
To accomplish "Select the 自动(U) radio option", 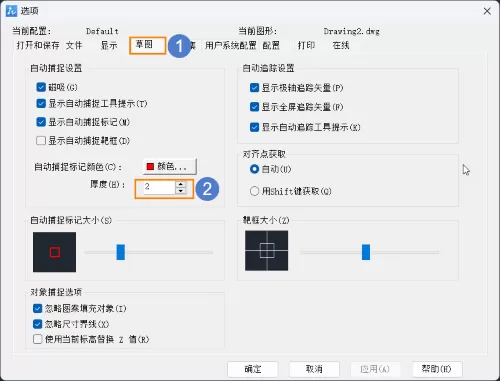I will click(254, 169).
